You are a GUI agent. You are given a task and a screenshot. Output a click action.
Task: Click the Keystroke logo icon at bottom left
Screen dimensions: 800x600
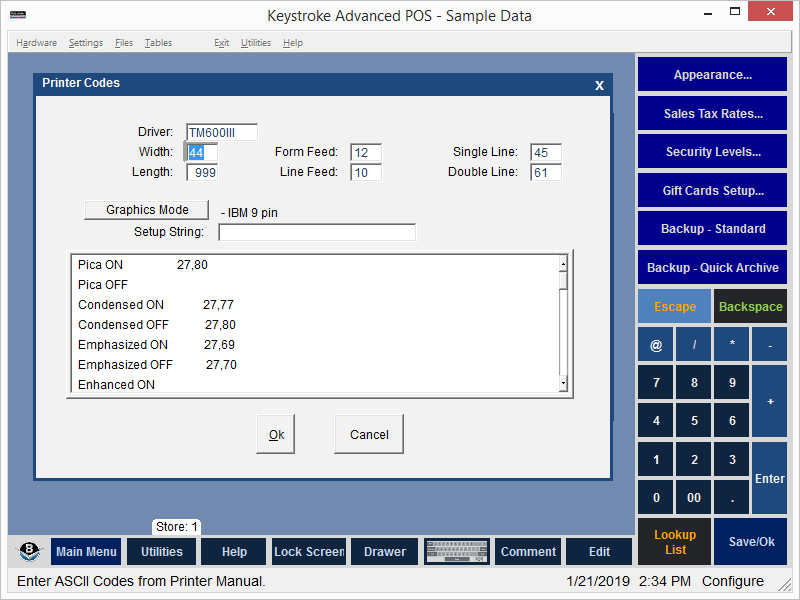click(29, 551)
